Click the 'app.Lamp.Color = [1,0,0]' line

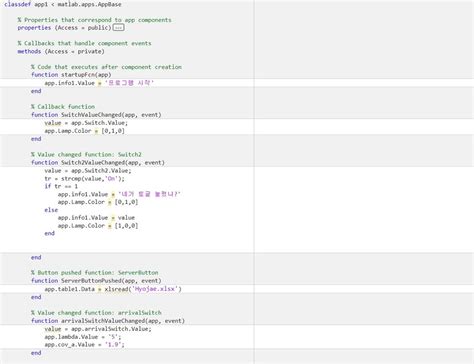click(98, 226)
